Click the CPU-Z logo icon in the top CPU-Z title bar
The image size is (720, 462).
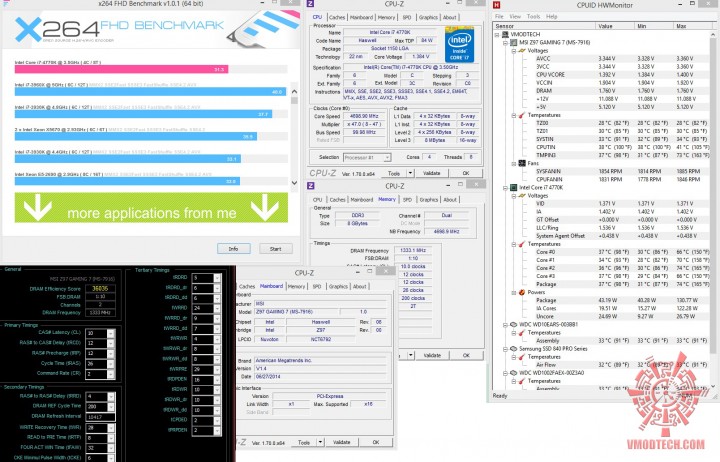[x=311, y=4]
